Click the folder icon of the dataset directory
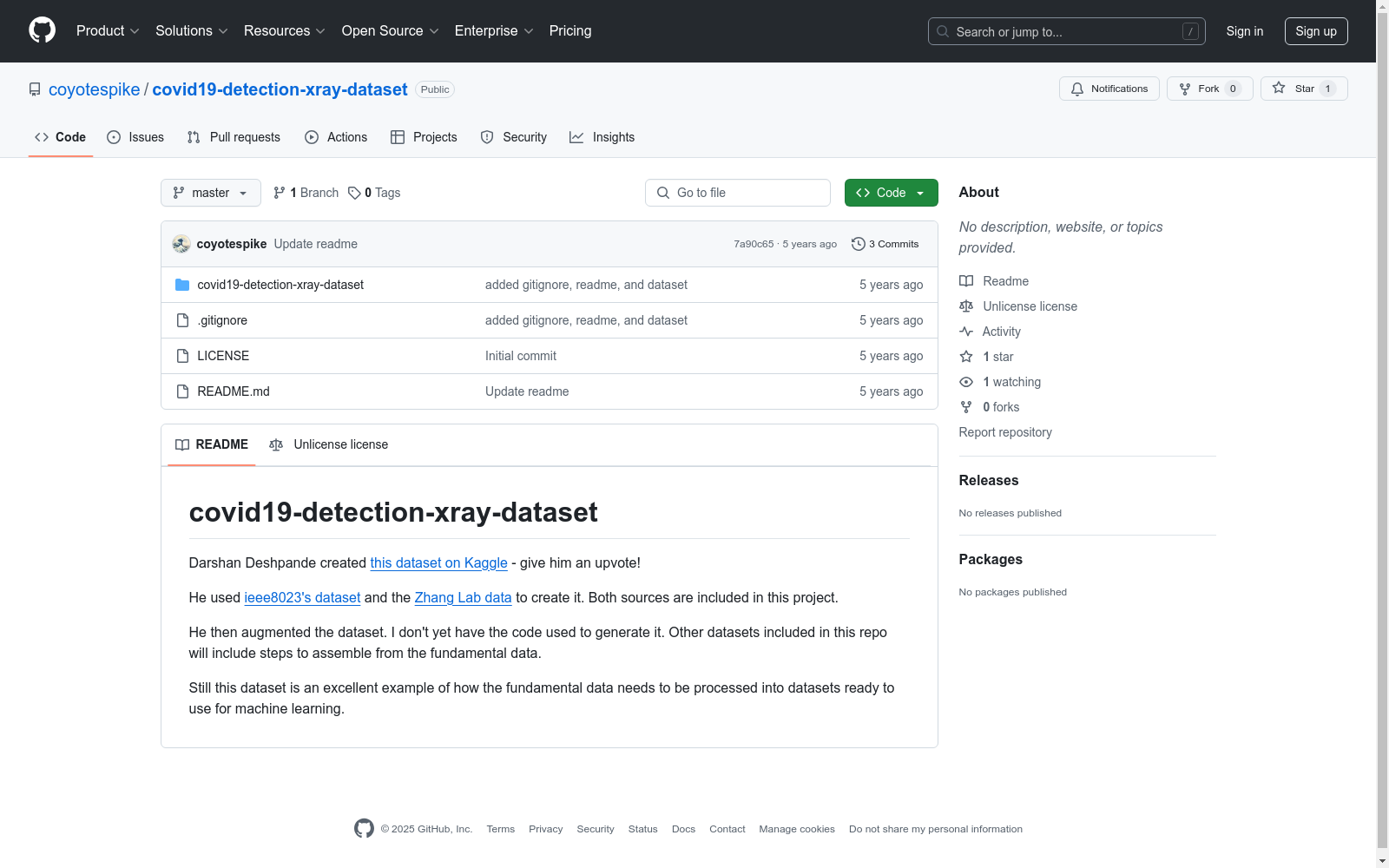The width and height of the screenshot is (1389, 868). pyautogui.click(x=182, y=285)
